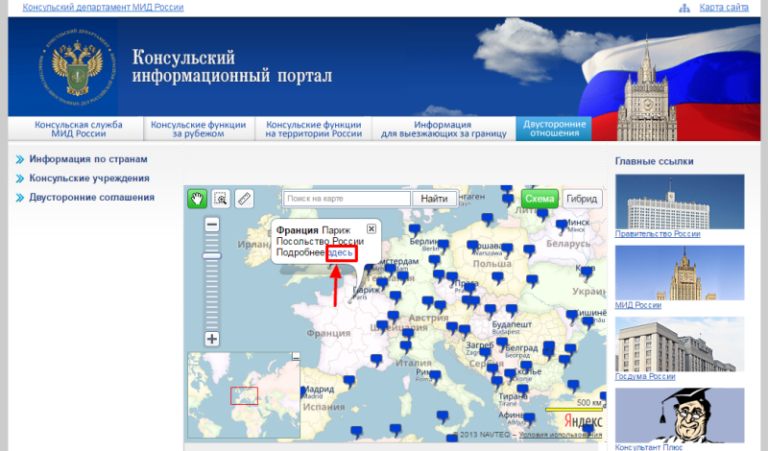Follow the здесь link in balloon
The width and height of the screenshot is (768, 451).
341,254
